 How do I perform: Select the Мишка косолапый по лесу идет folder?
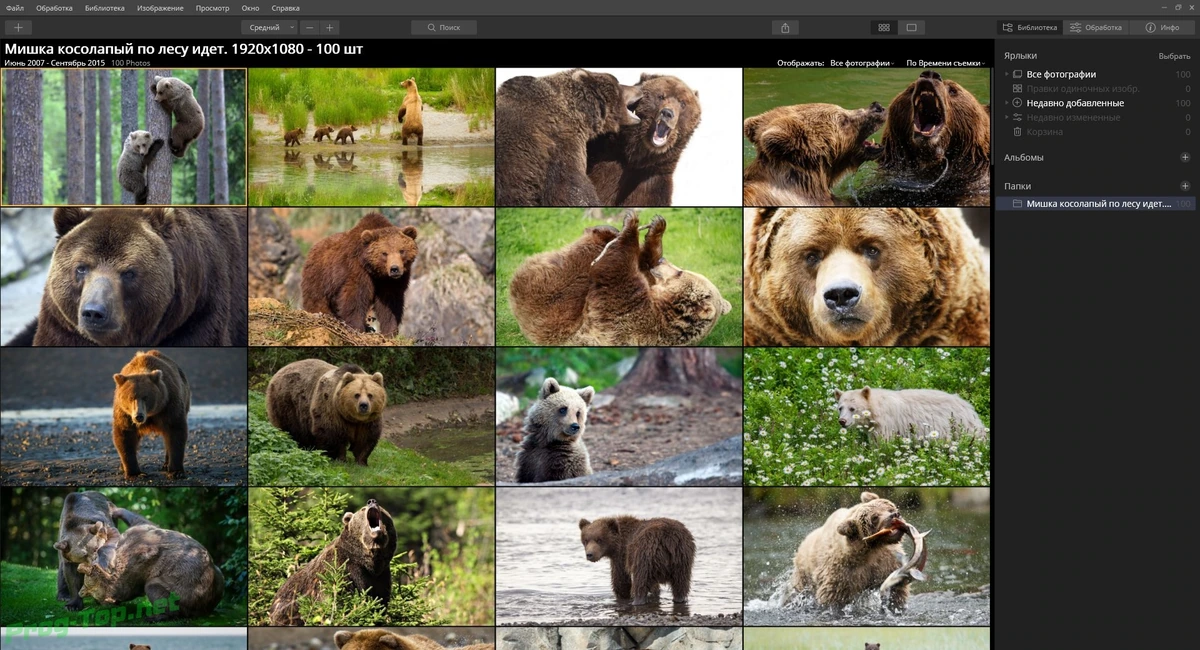[1097, 203]
